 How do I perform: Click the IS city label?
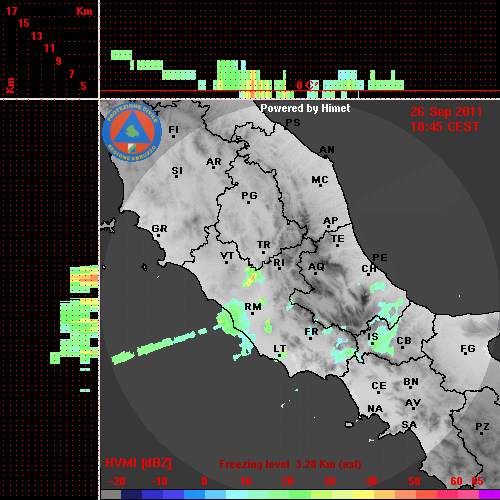[373, 337]
